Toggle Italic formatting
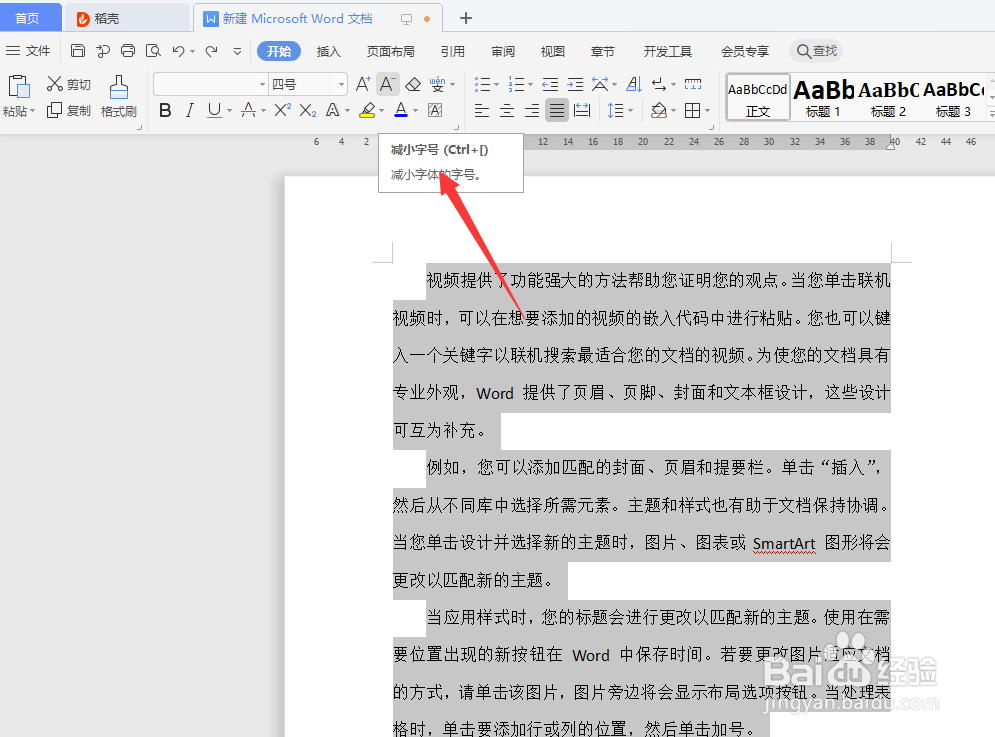This screenshot has width=995, height=737. tap(189, 110)
